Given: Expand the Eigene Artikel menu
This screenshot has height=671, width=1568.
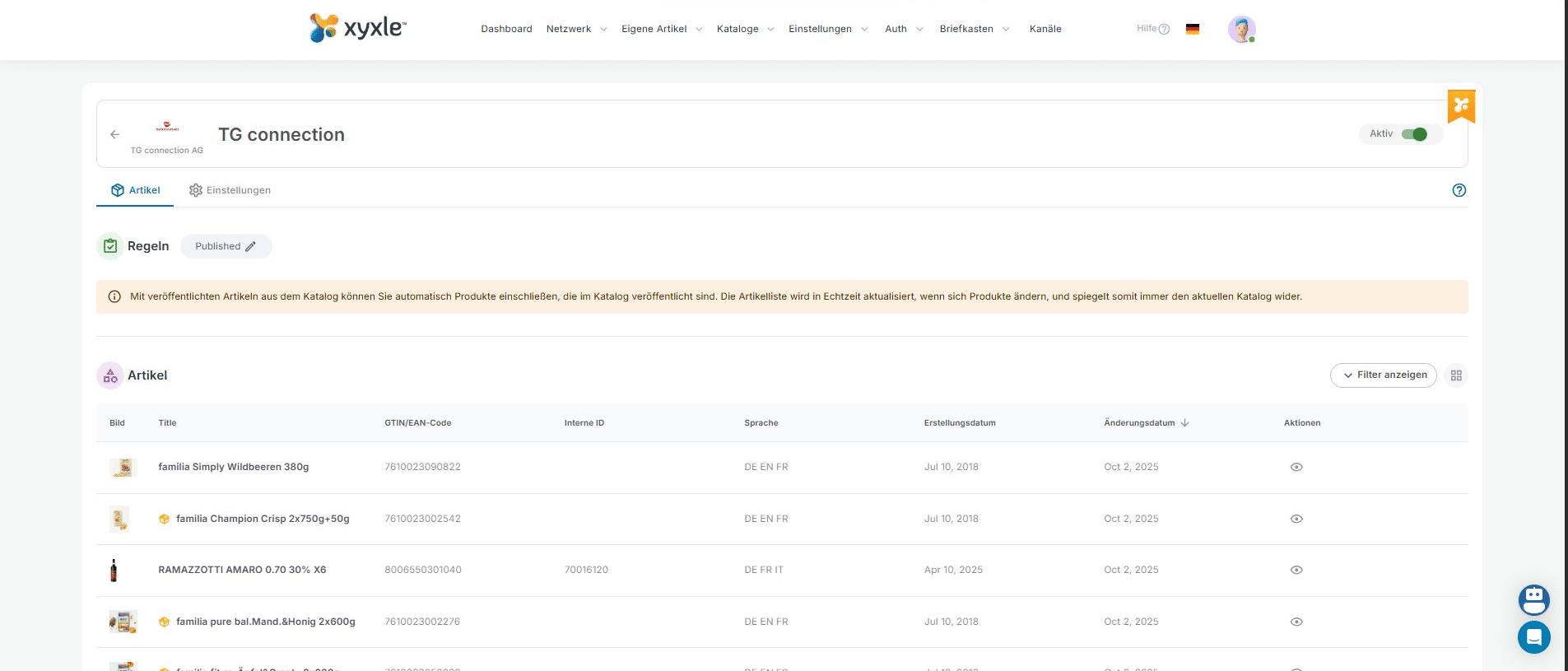Looking at the screenshot, I should pos(662,29).
